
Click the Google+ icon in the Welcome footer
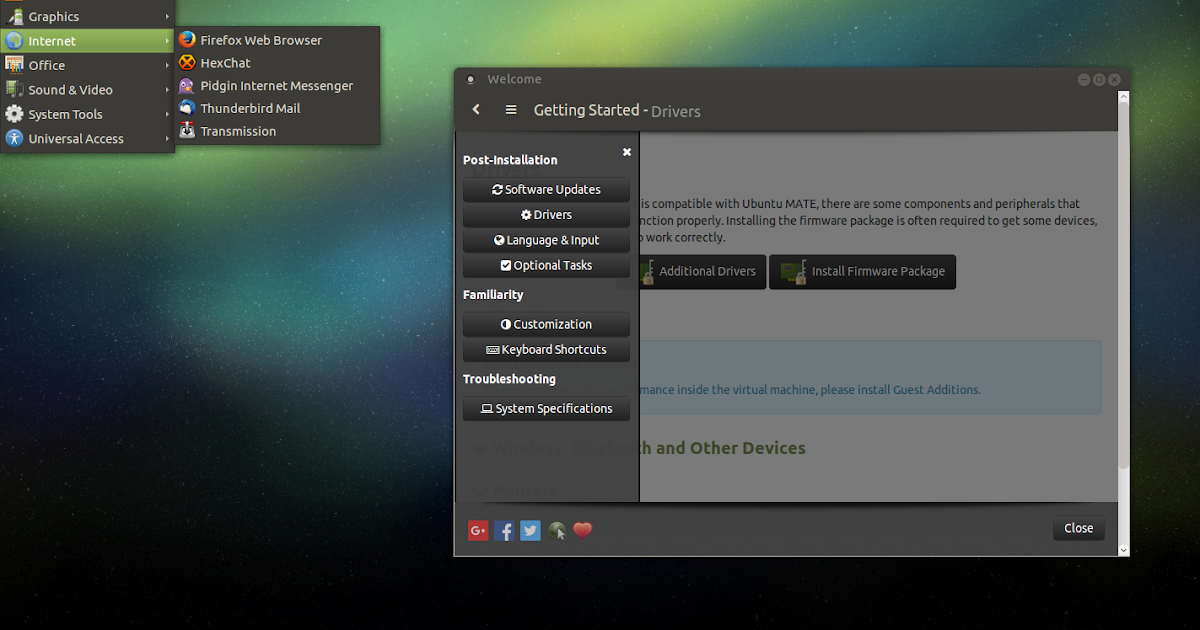tap(478, 531)
